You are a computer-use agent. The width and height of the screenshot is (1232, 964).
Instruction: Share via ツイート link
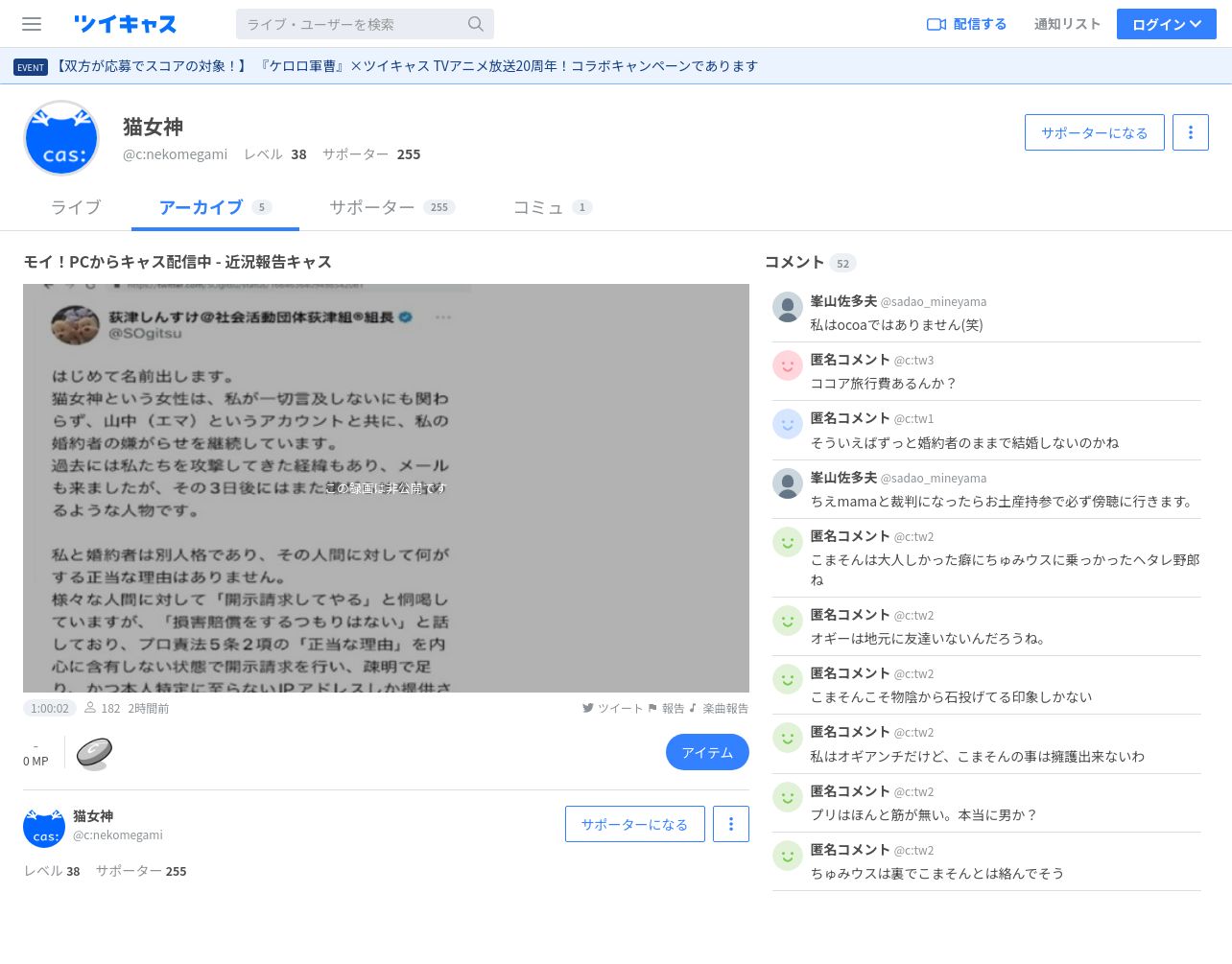click(612, 709)
